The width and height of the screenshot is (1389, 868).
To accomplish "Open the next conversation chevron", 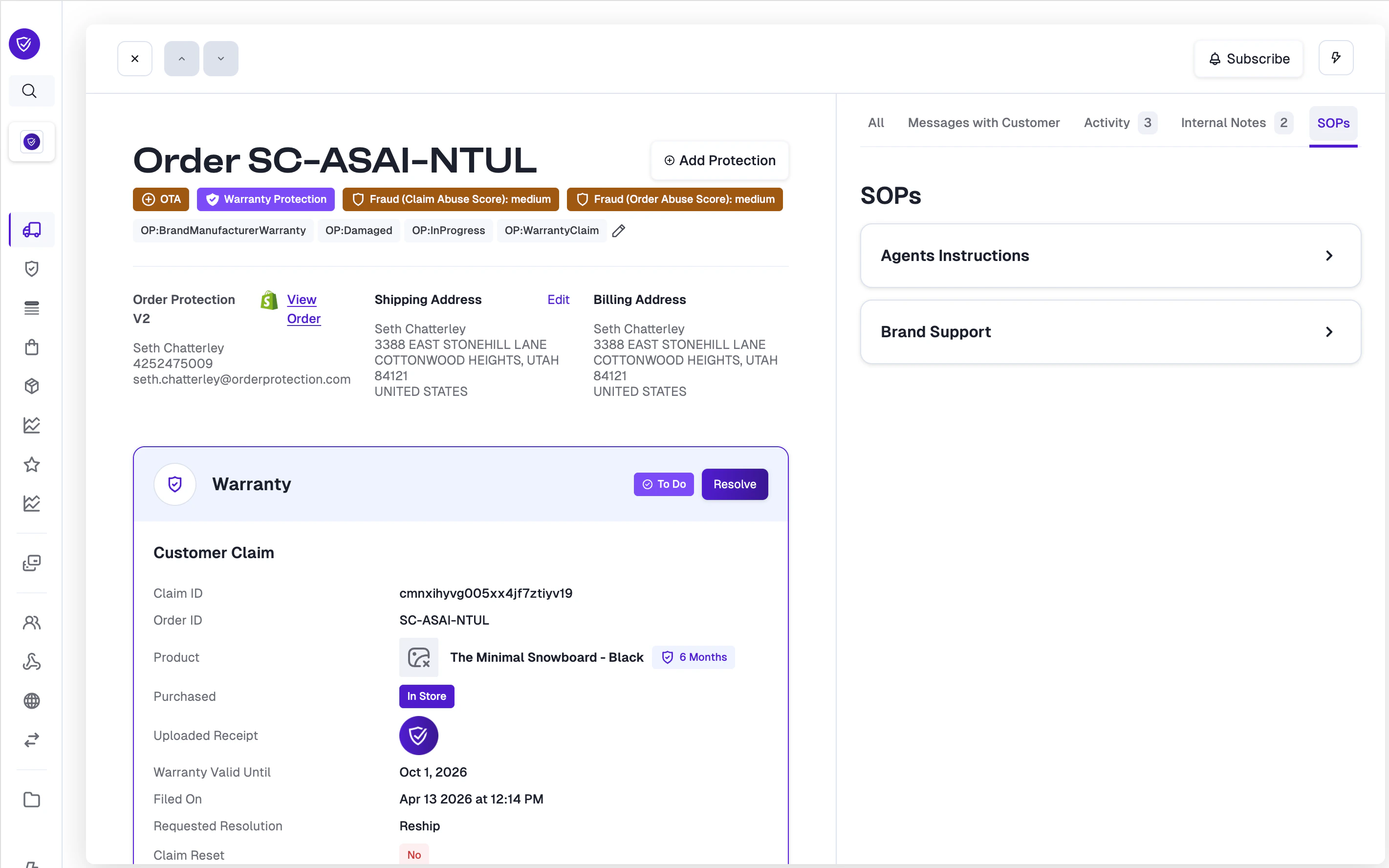I will (220, 58).
